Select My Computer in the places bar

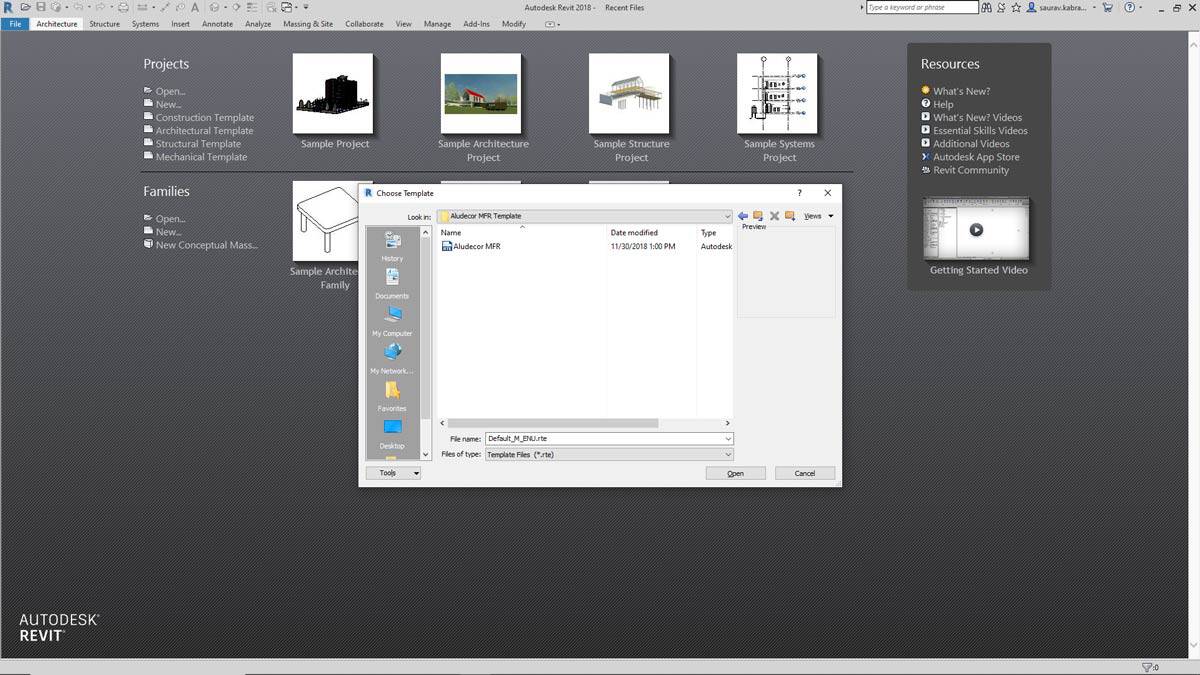(392, 321)
